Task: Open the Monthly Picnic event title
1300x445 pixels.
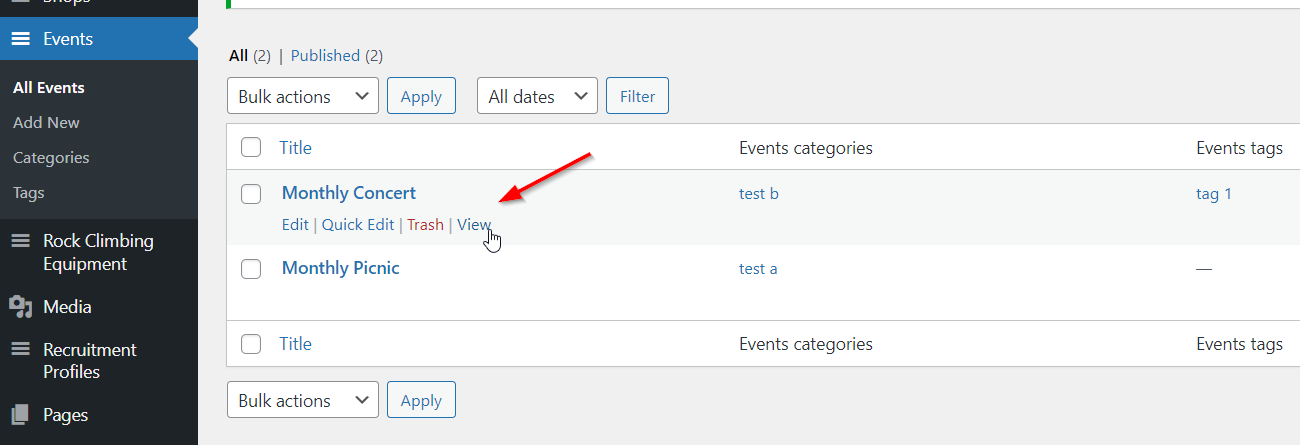Action: [340, 268]
